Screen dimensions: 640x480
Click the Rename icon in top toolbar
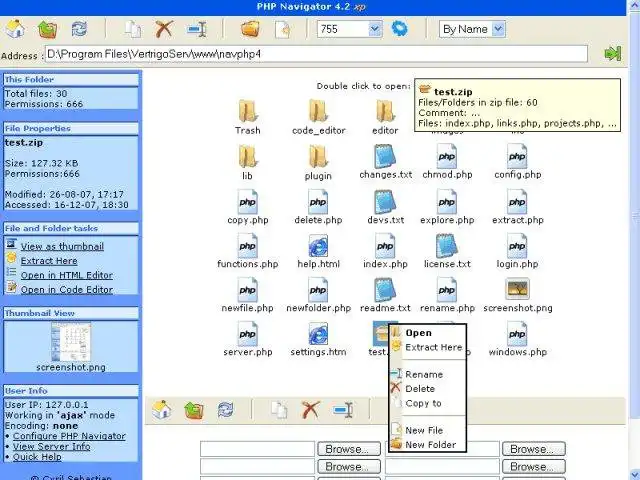click(x=197, y=29)
